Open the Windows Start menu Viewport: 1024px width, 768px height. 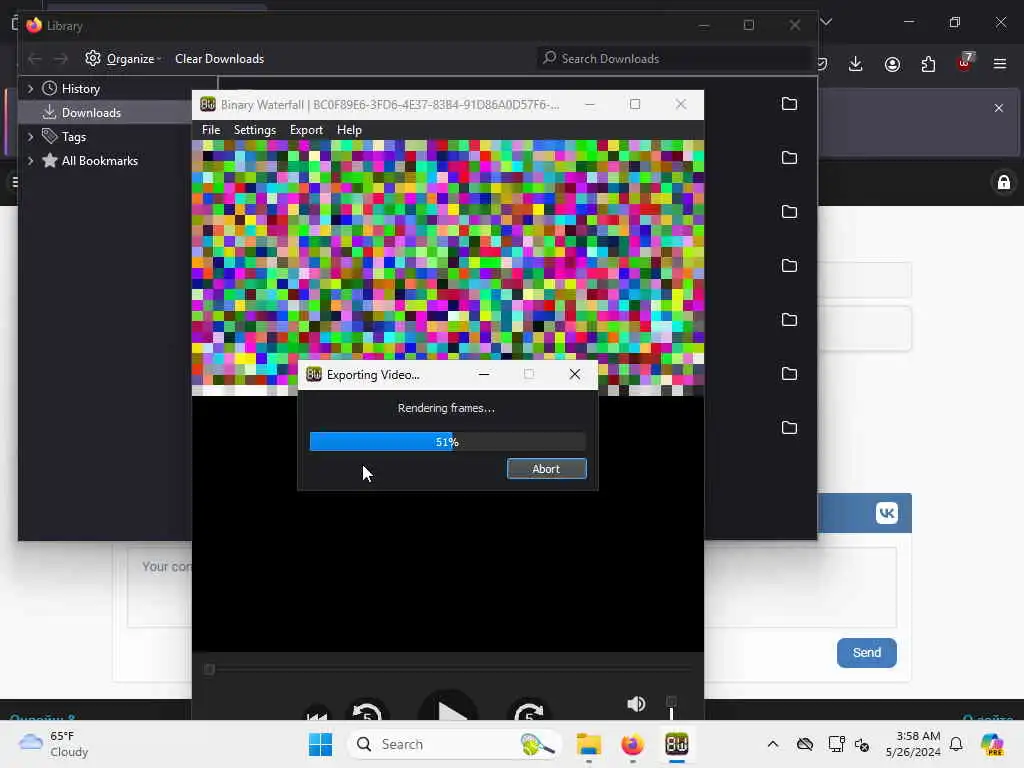pos(320,744)
